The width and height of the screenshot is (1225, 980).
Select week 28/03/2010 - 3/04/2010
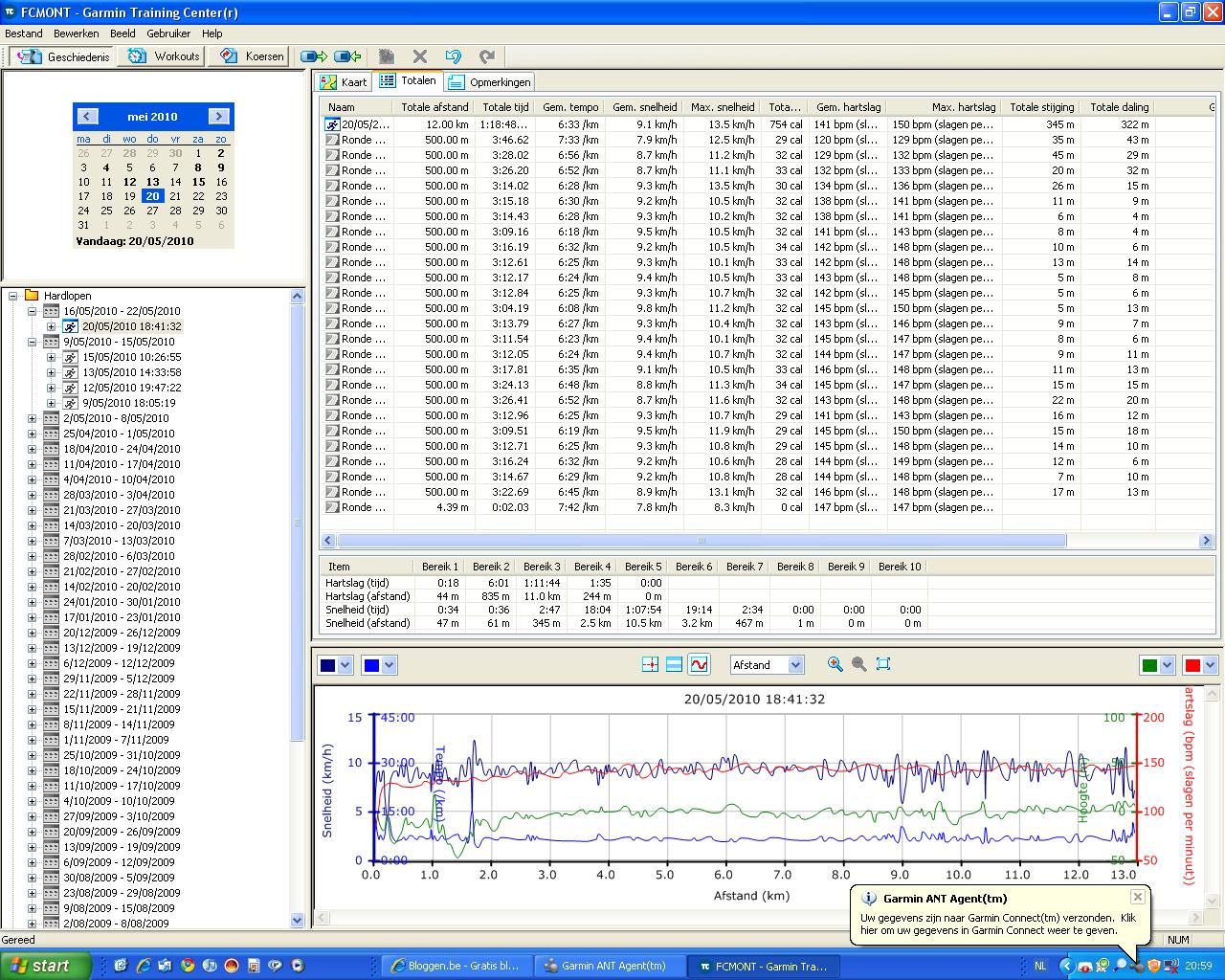(119, 495)
